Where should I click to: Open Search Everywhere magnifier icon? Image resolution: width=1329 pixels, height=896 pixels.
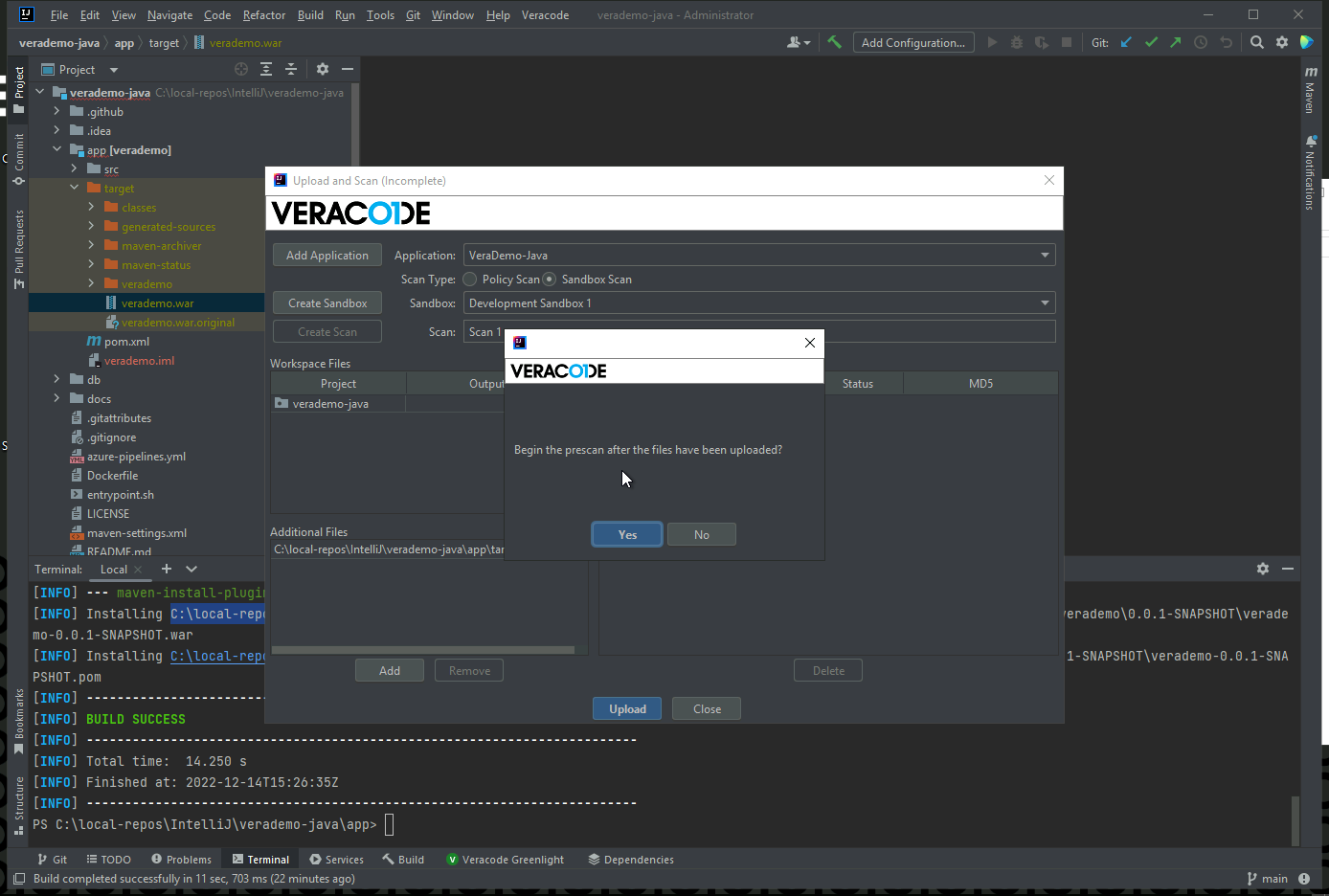(x=1257, y=42)
